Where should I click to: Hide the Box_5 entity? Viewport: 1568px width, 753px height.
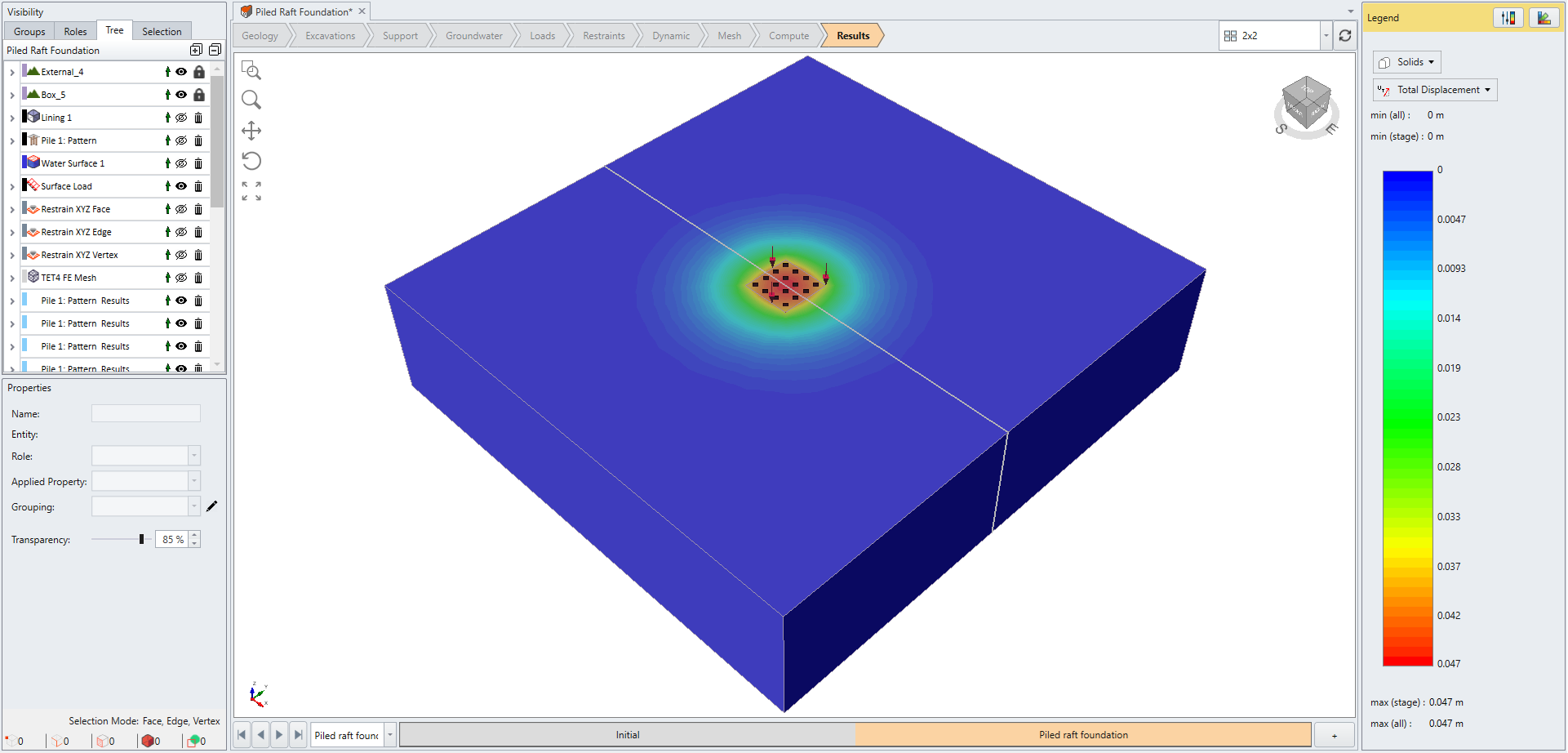coord(181,95)
